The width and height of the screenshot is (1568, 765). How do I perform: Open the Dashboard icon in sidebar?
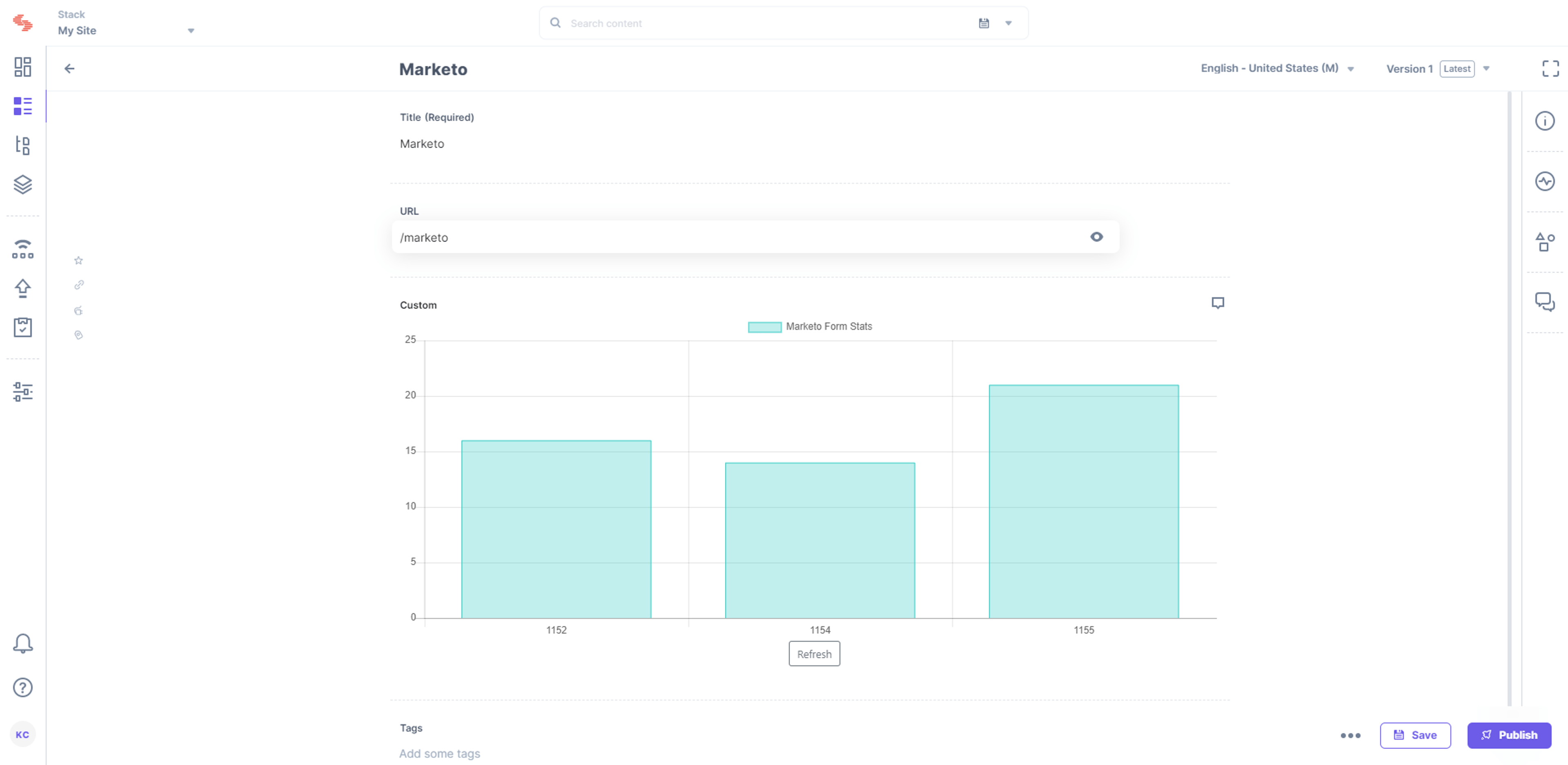22,67
